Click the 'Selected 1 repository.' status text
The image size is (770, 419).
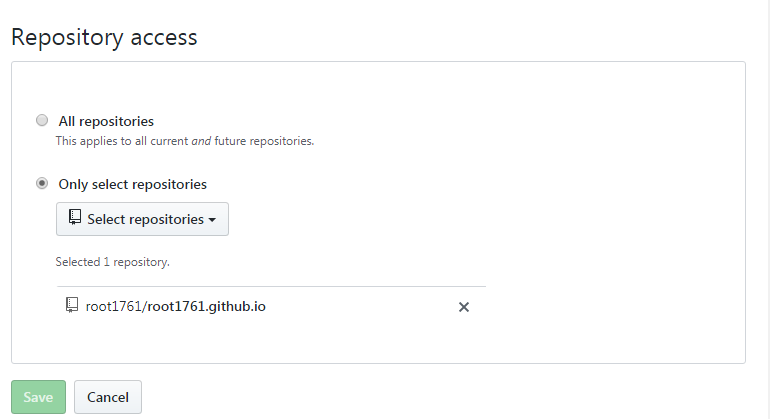[x=112, y=262]
